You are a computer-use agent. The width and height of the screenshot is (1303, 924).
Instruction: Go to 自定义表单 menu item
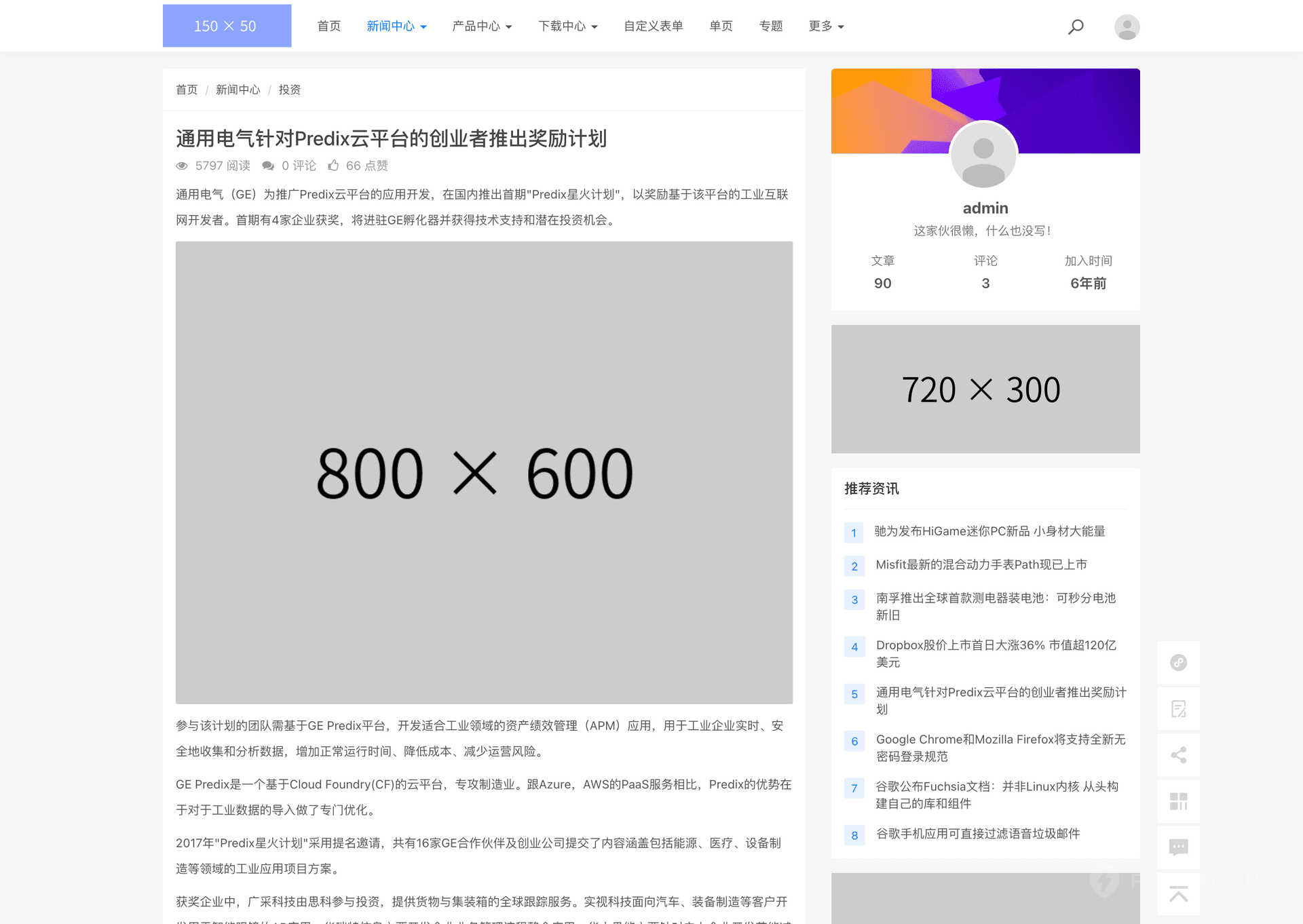[x=653, y=26]
